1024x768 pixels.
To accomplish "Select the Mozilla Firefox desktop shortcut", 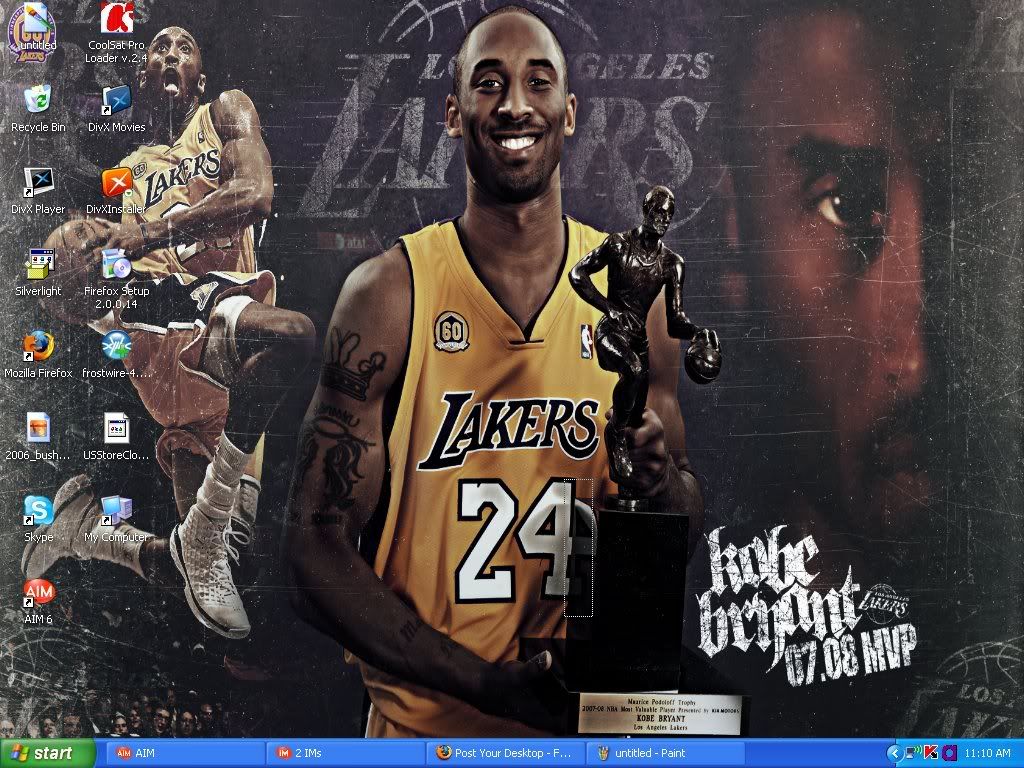I will click(x=38, y=355).
